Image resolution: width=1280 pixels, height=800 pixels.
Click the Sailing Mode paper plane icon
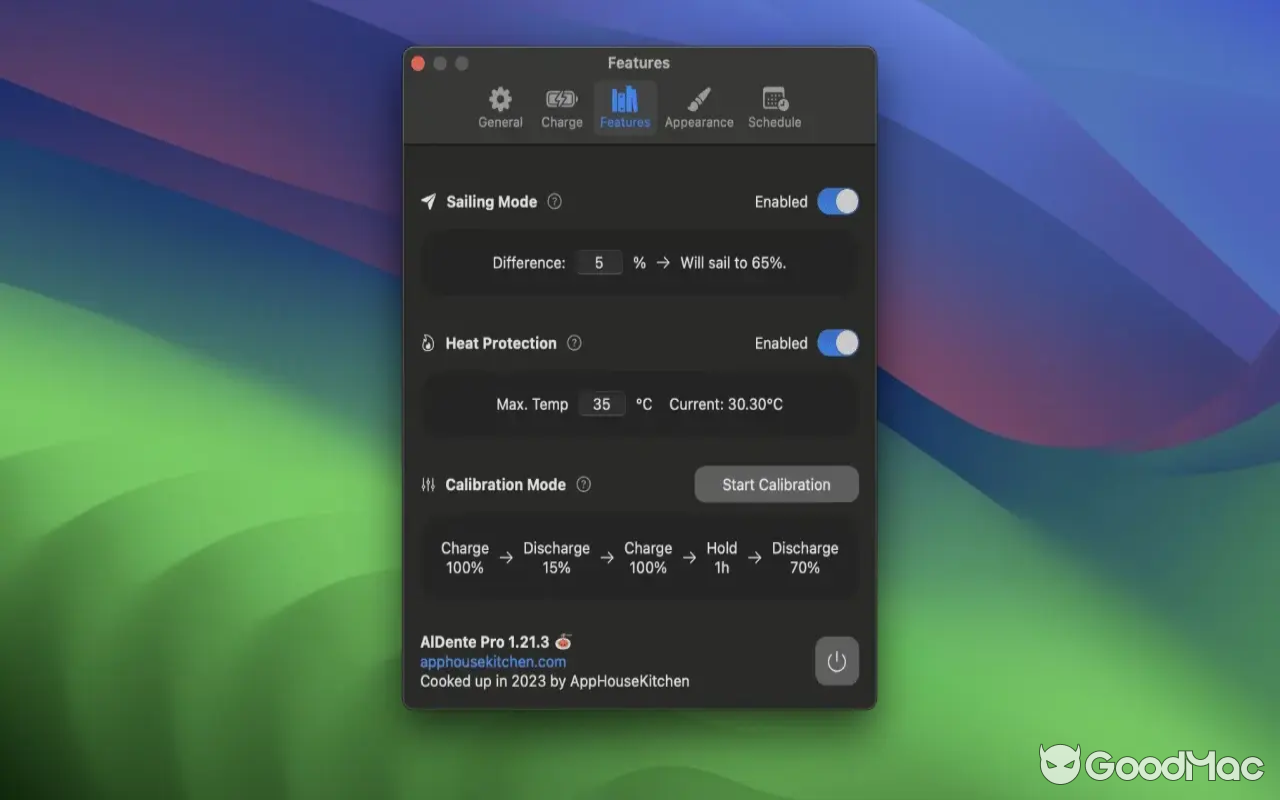429,201
